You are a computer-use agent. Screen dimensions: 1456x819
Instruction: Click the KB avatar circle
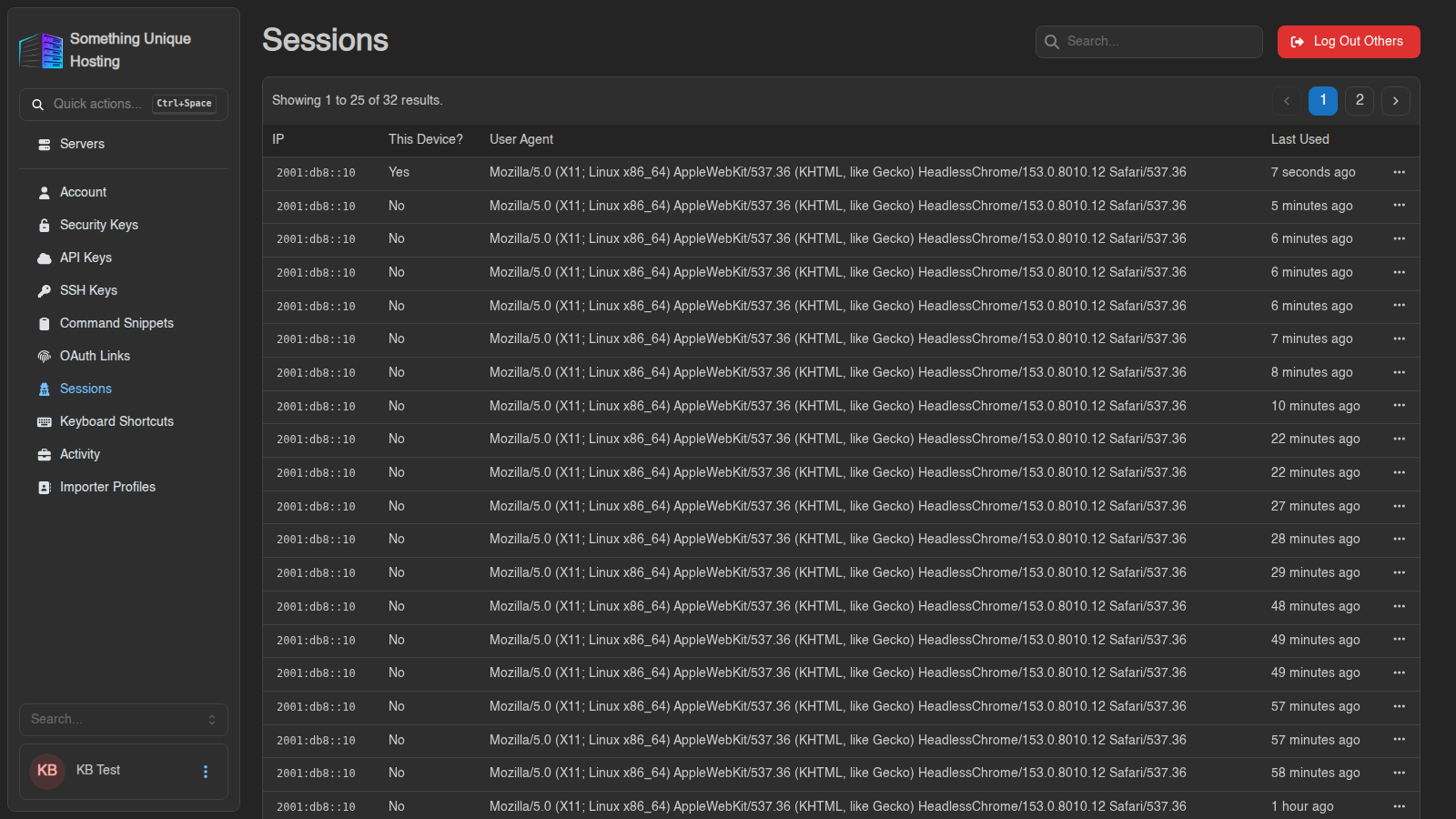pos(47,771)
